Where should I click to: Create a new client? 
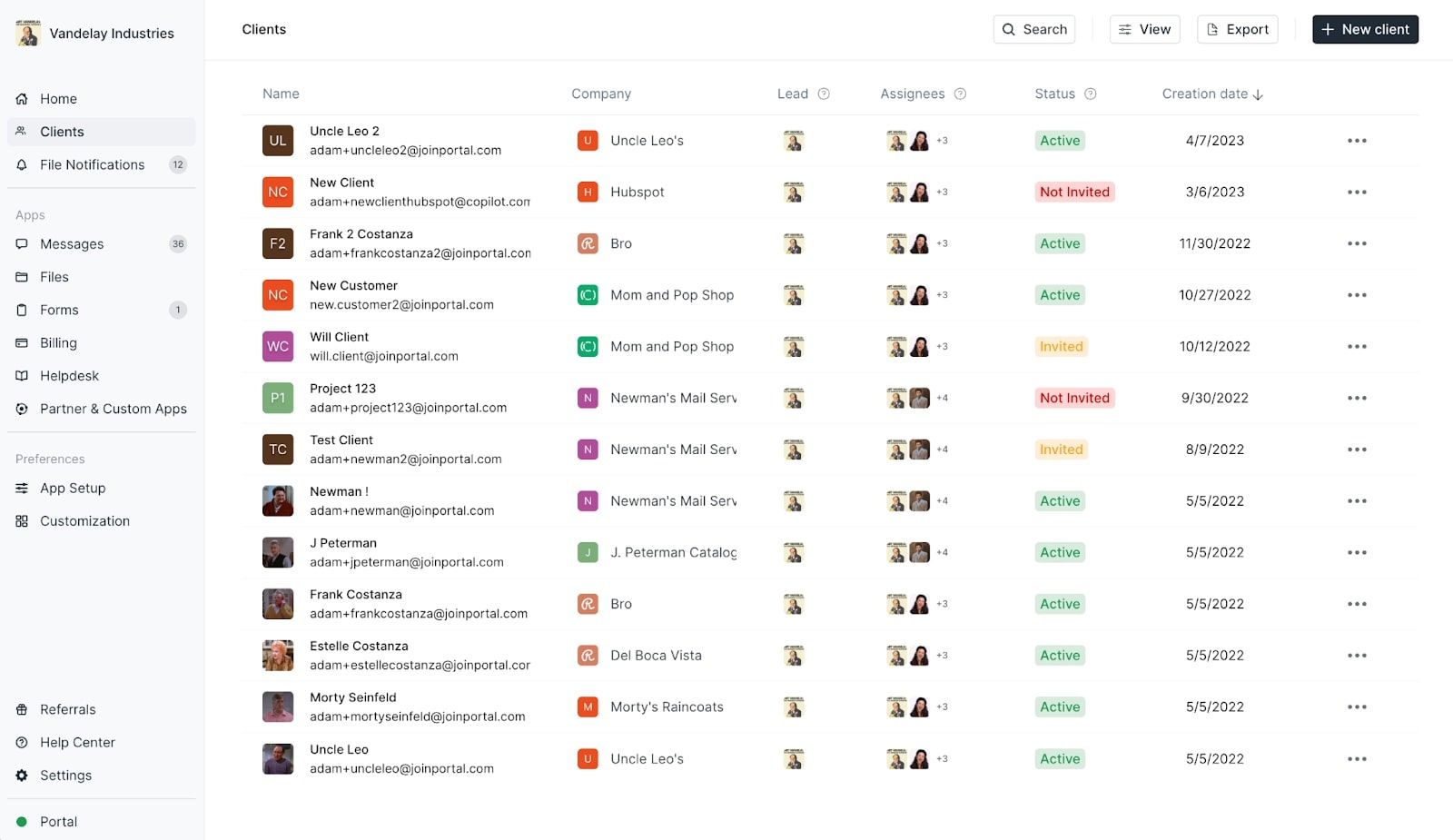point(1365,29)
